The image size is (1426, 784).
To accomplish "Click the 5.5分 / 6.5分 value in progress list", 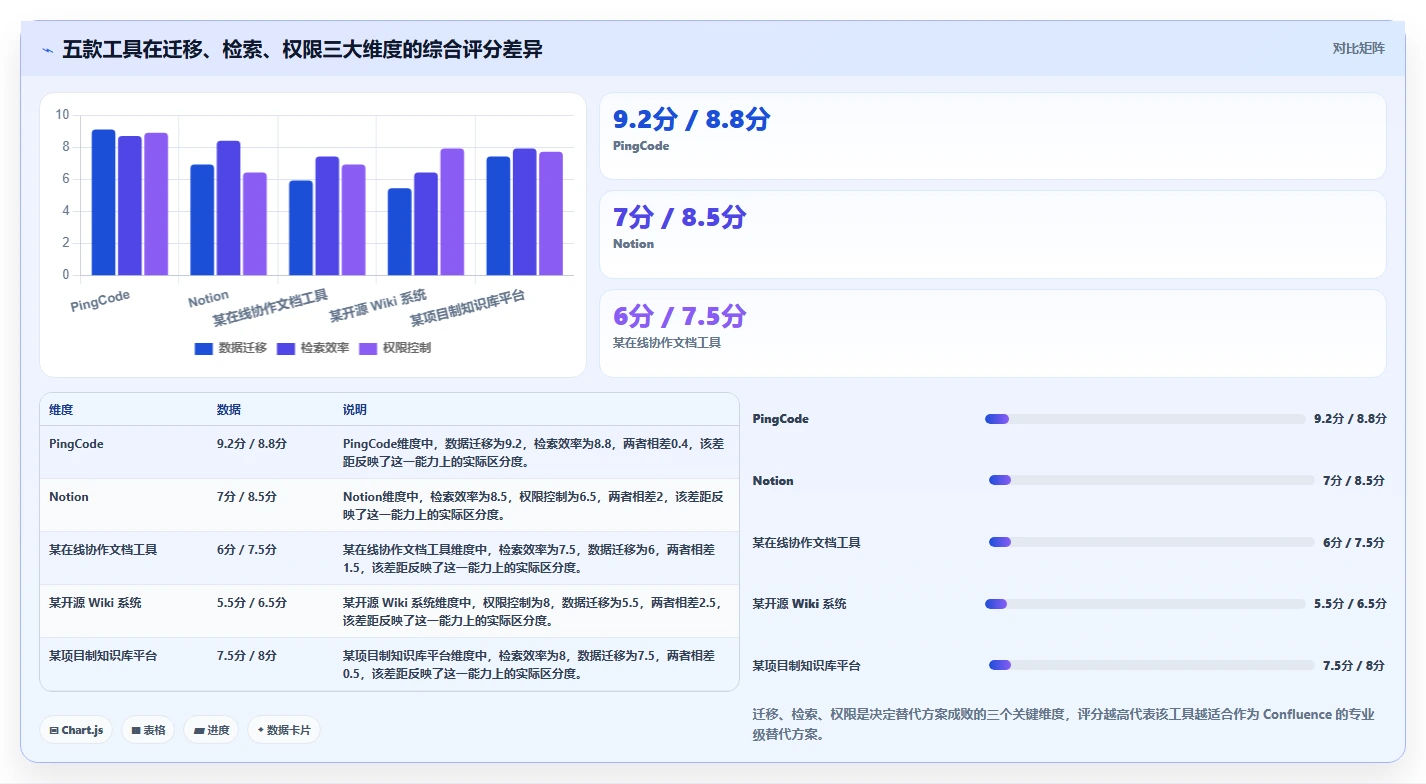I will click(1351, 604).
